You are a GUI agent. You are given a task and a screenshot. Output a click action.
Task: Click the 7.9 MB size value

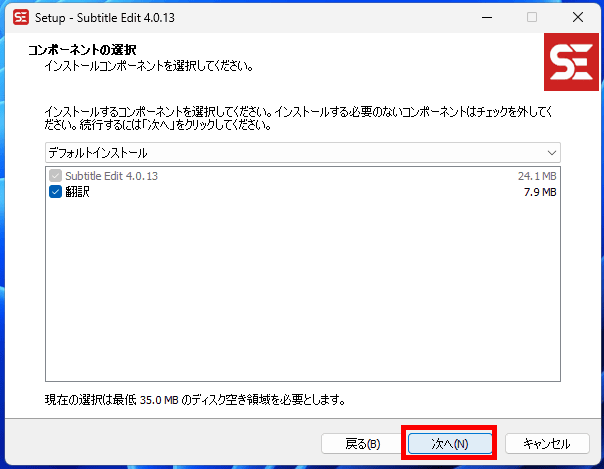point(540,192)
